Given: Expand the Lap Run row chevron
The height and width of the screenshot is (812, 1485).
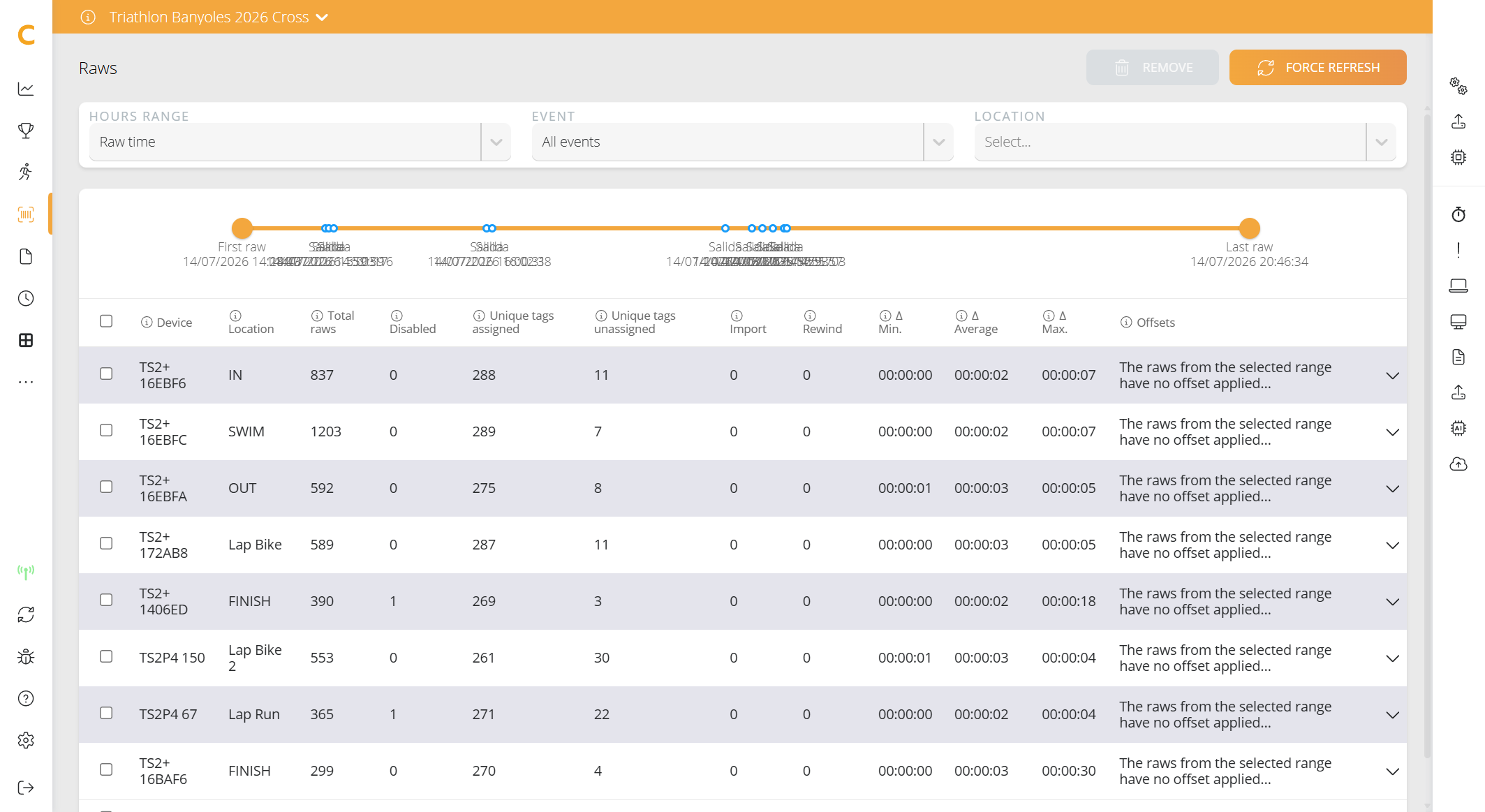Looking at the screenshot, I should pos(1393,715).
